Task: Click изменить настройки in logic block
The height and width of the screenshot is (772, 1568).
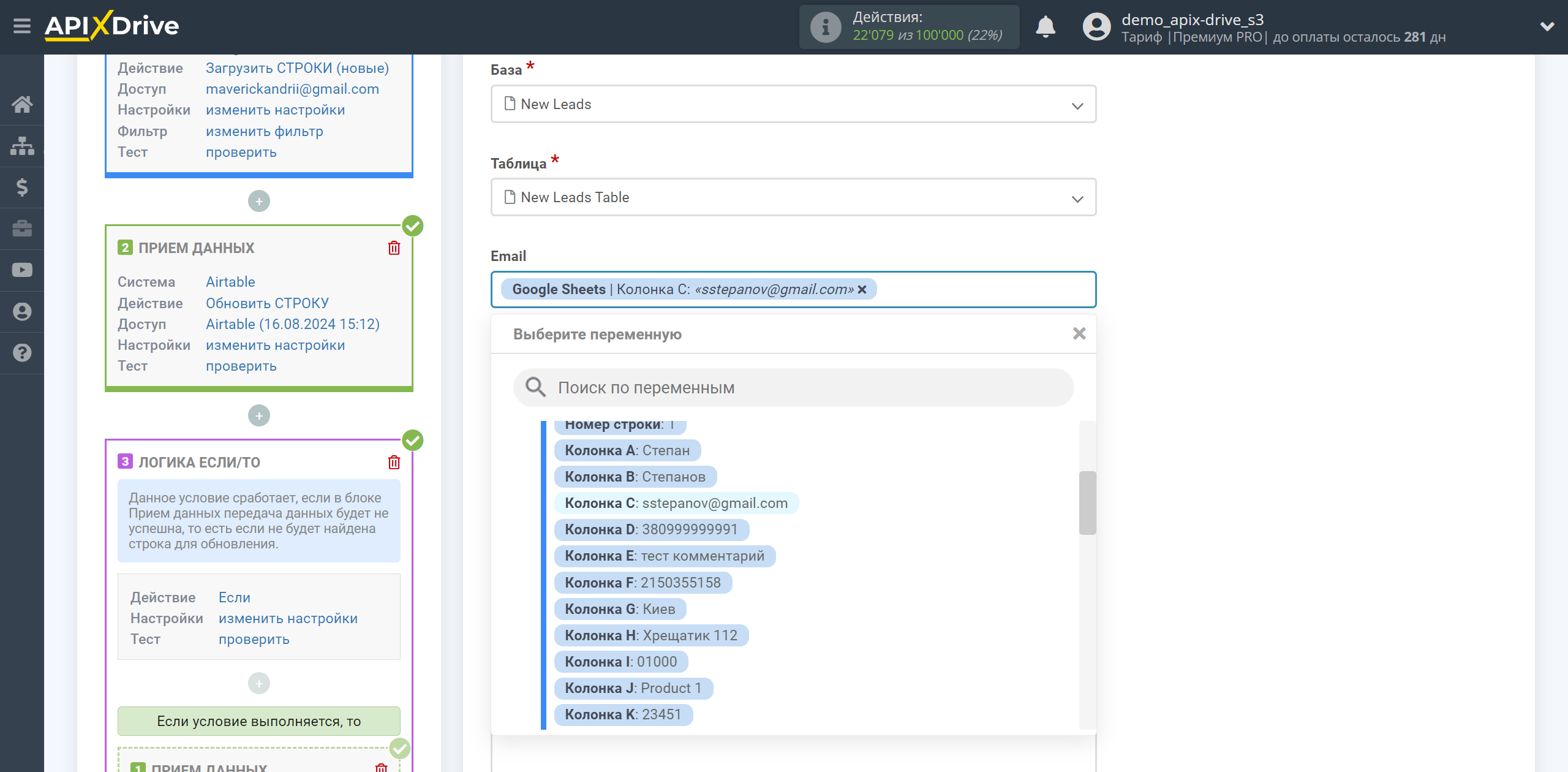Action: pos(288,618)
